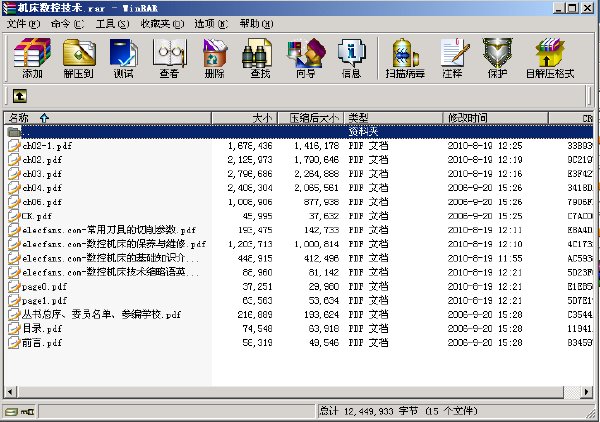This screenshot has height=422, width=600.
Task: Select elecfans.com-常用刀具的切削参数.pdf
Action: [x=109, y=230]
